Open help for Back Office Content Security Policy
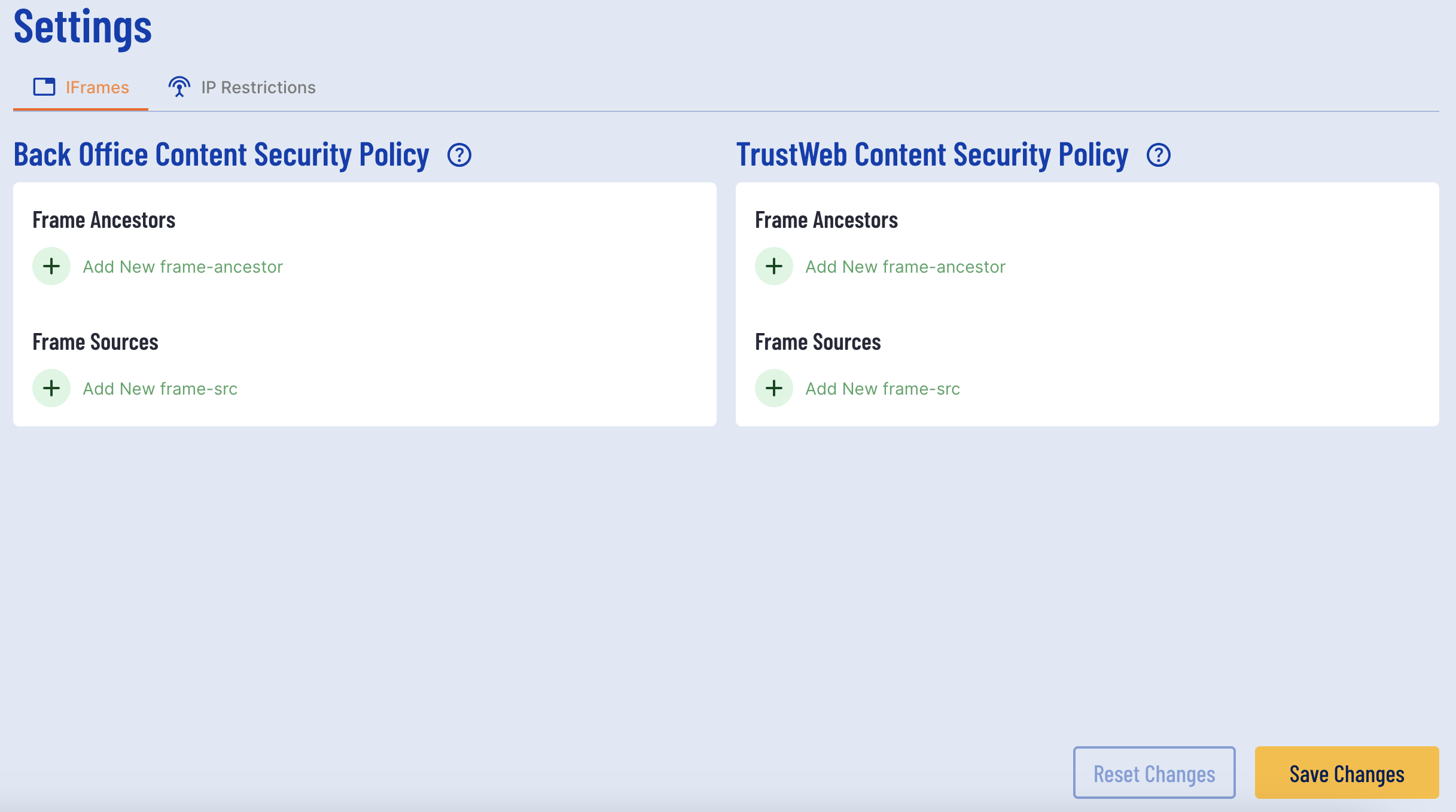The height and width of the screenshot is (812, 1456). 459,155
